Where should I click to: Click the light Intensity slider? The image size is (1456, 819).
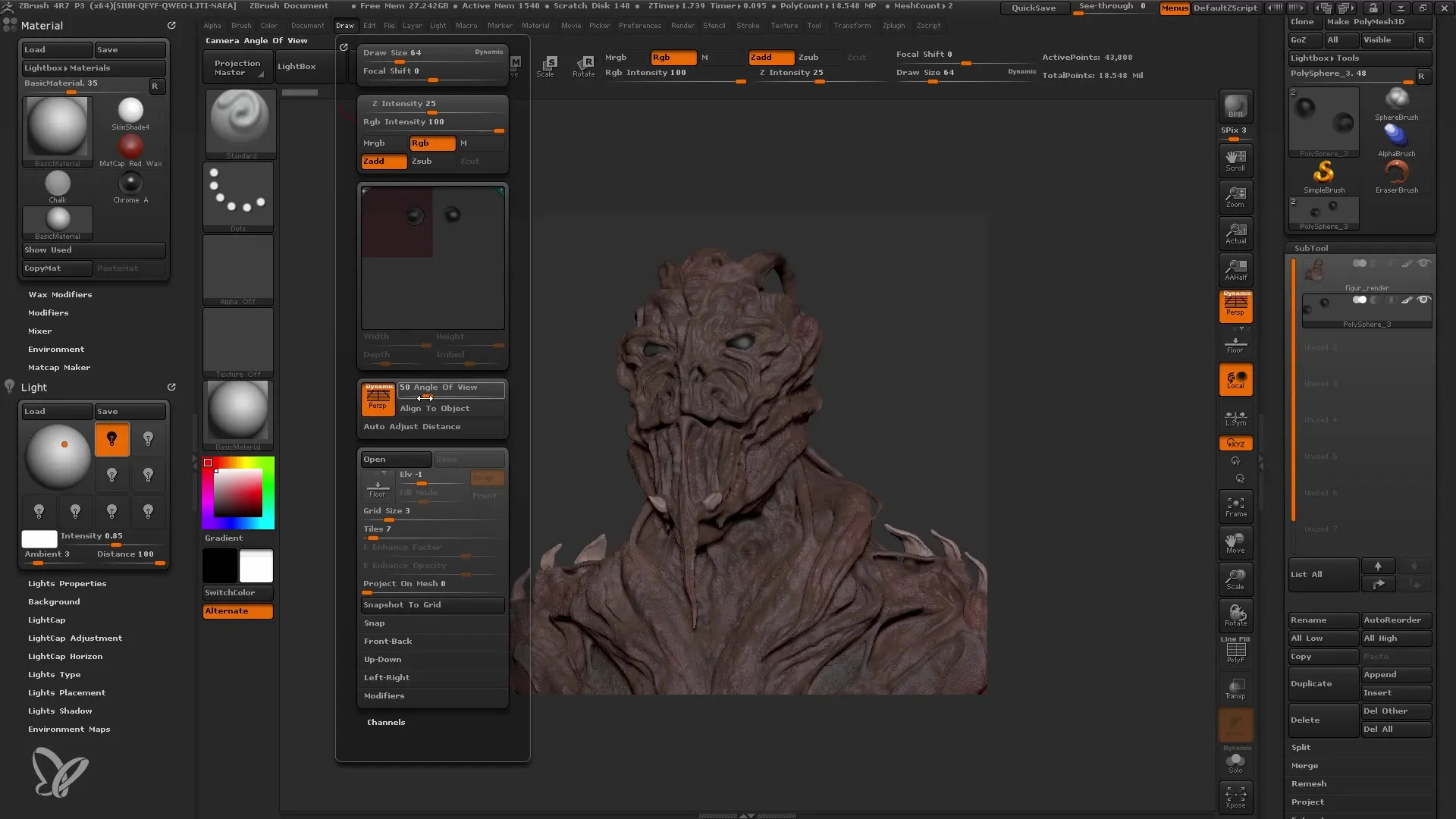tap(113, 538)
